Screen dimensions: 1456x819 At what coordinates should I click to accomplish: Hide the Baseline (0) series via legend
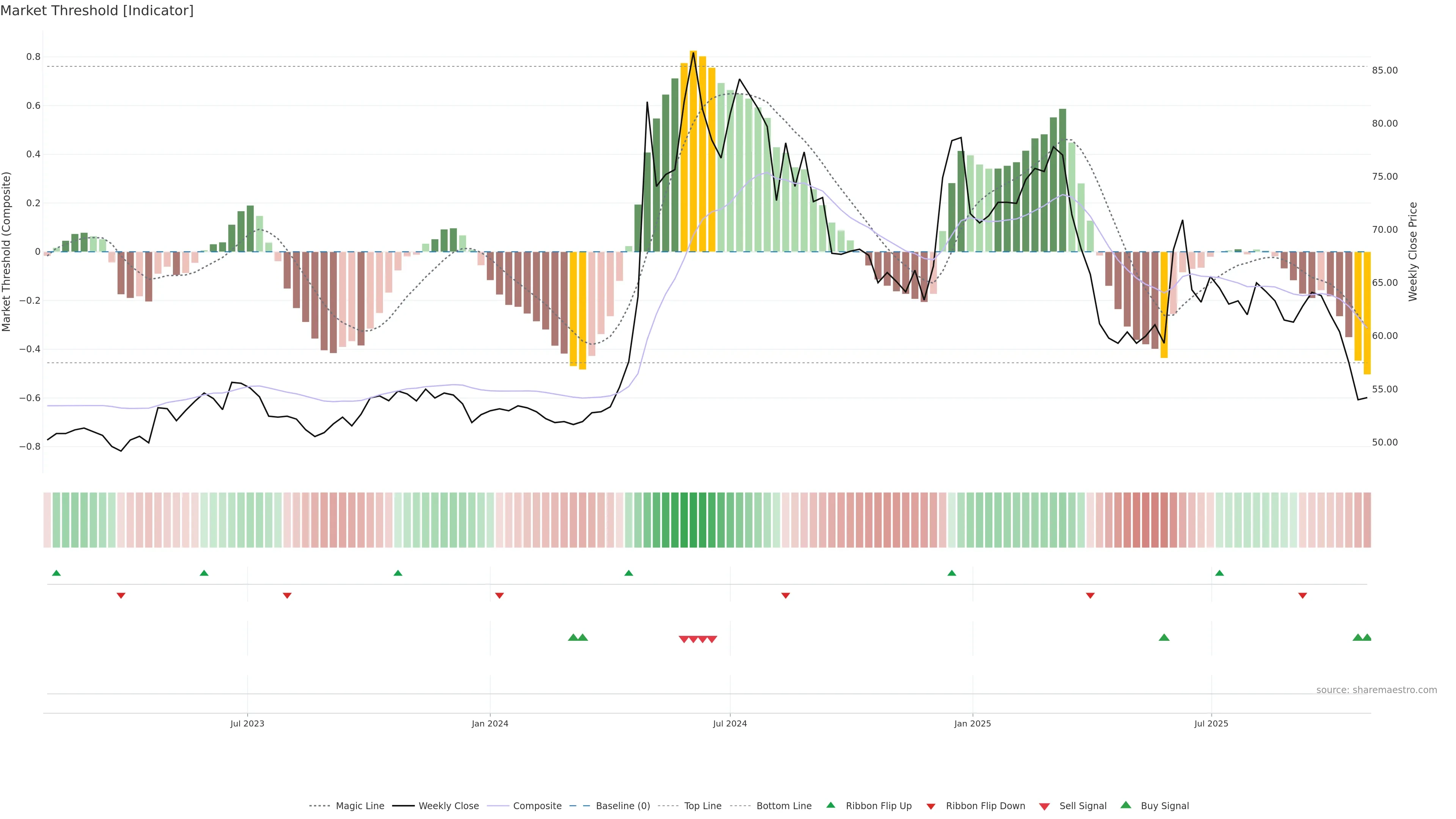tap(623, 806)
